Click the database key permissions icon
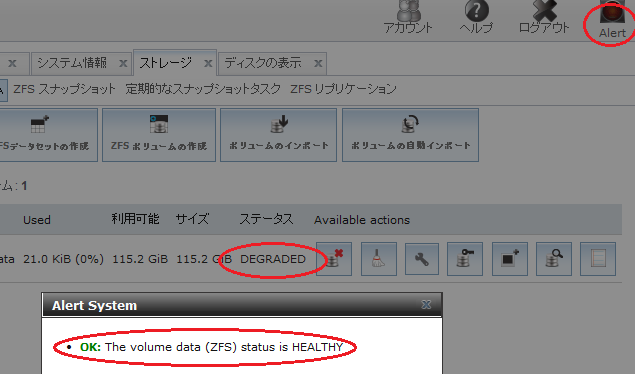This screenshot has width=635, height=374. coord(465,259)
